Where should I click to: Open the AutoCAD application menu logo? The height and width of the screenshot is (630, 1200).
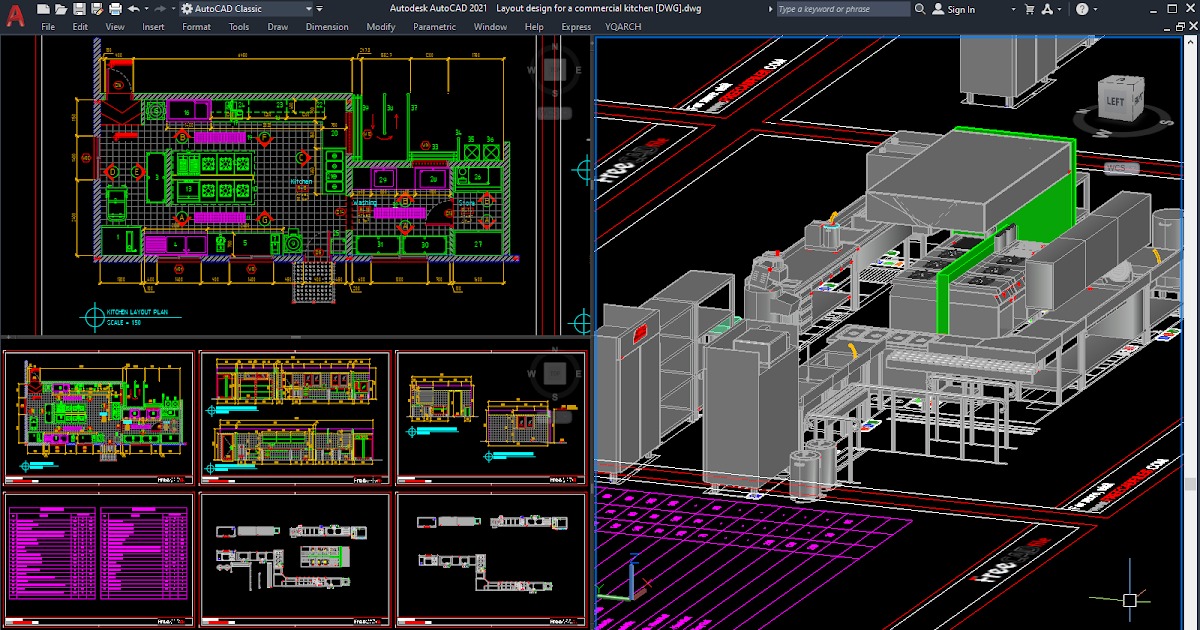coord(14,14)
